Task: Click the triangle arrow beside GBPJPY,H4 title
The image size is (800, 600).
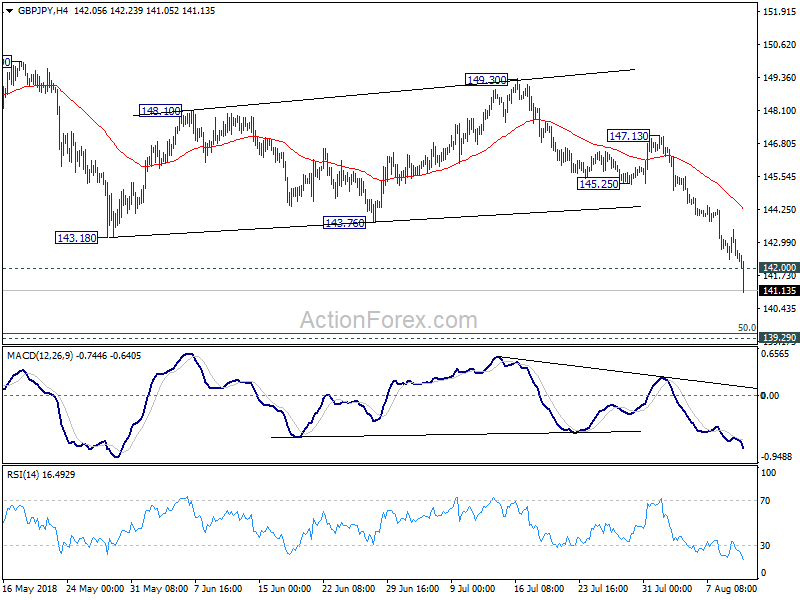Action: (9, 11)
